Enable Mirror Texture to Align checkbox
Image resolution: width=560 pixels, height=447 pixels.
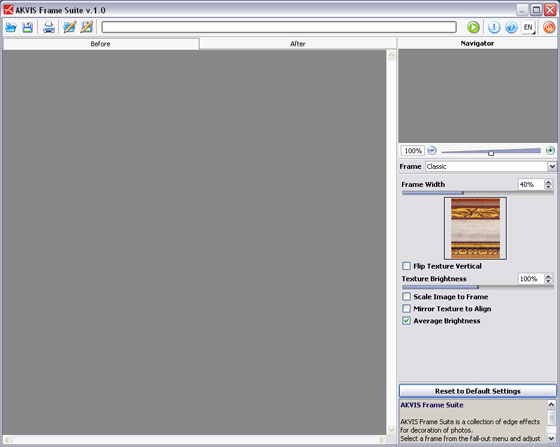406,308
